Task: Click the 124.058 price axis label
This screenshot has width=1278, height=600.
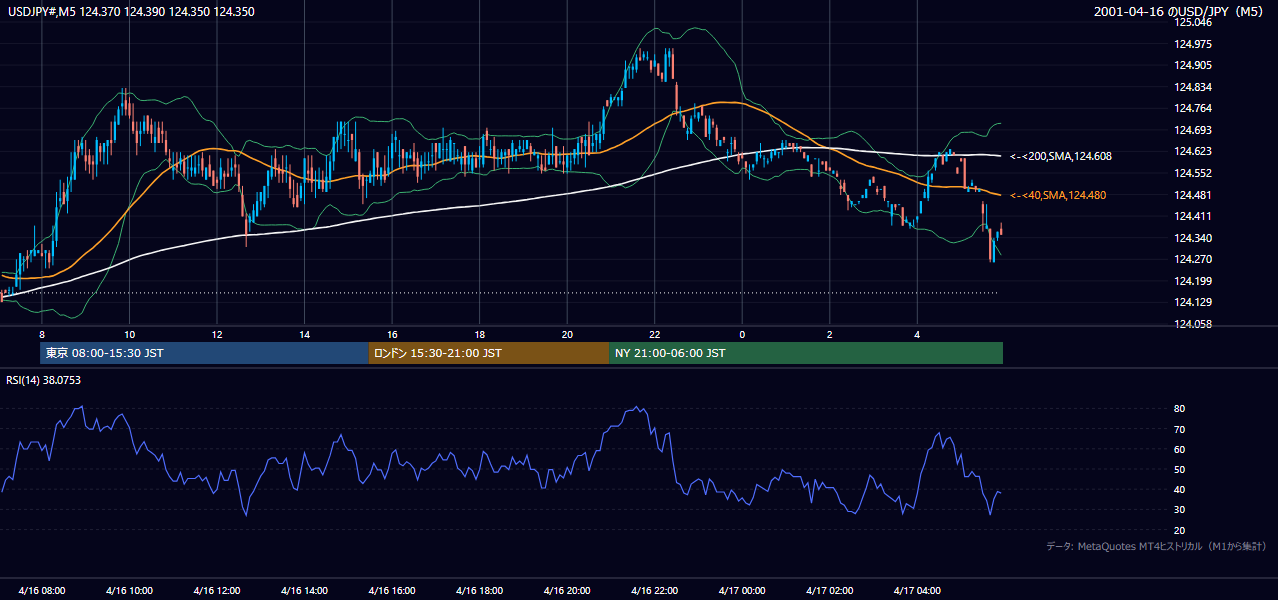Action: 1192,324
